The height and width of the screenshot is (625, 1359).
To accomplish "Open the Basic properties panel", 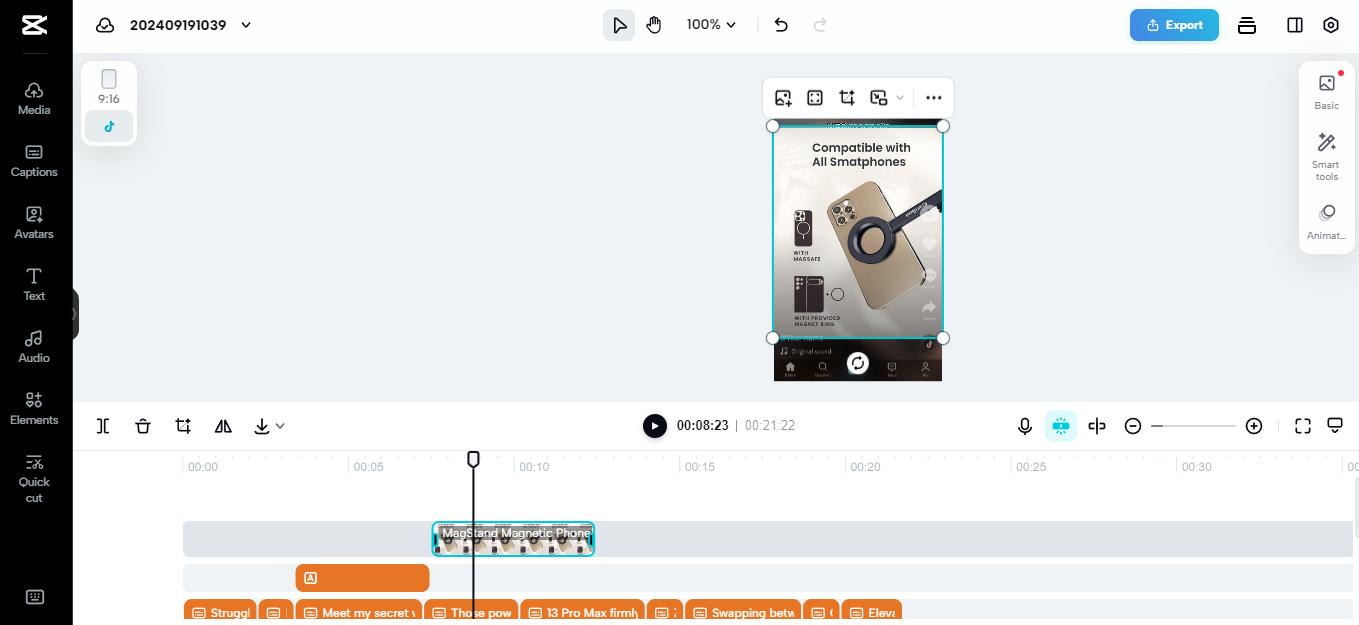I will point(1327,92).
